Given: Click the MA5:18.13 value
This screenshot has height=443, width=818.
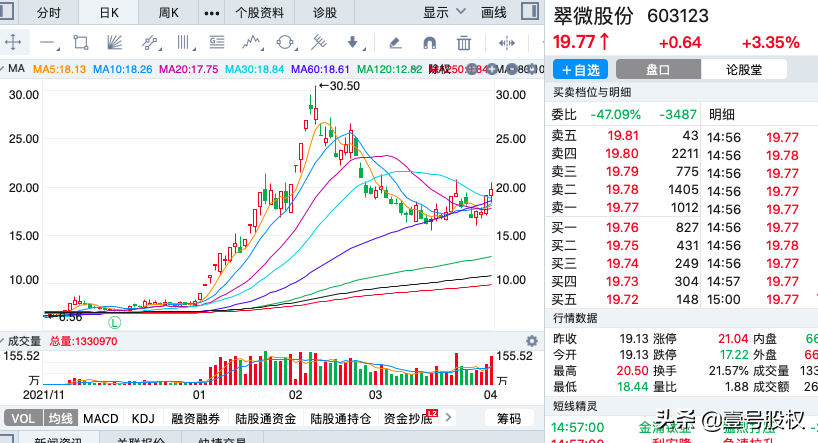Looking at the screenshot, I should point(59,69).
